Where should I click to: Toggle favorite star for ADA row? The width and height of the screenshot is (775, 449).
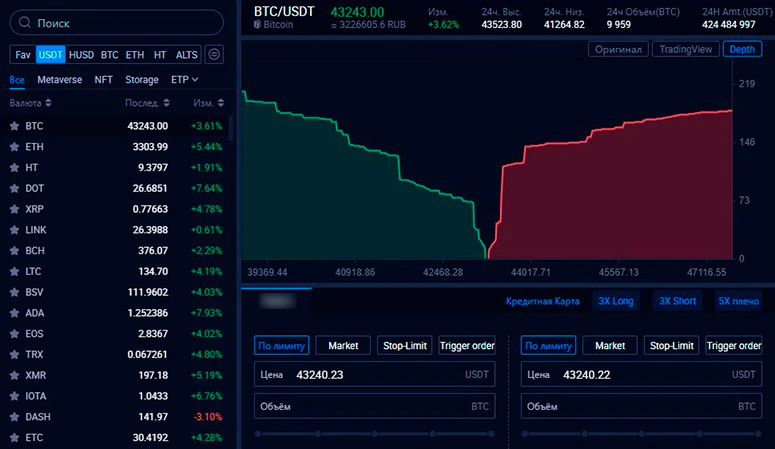click(14, 313)
